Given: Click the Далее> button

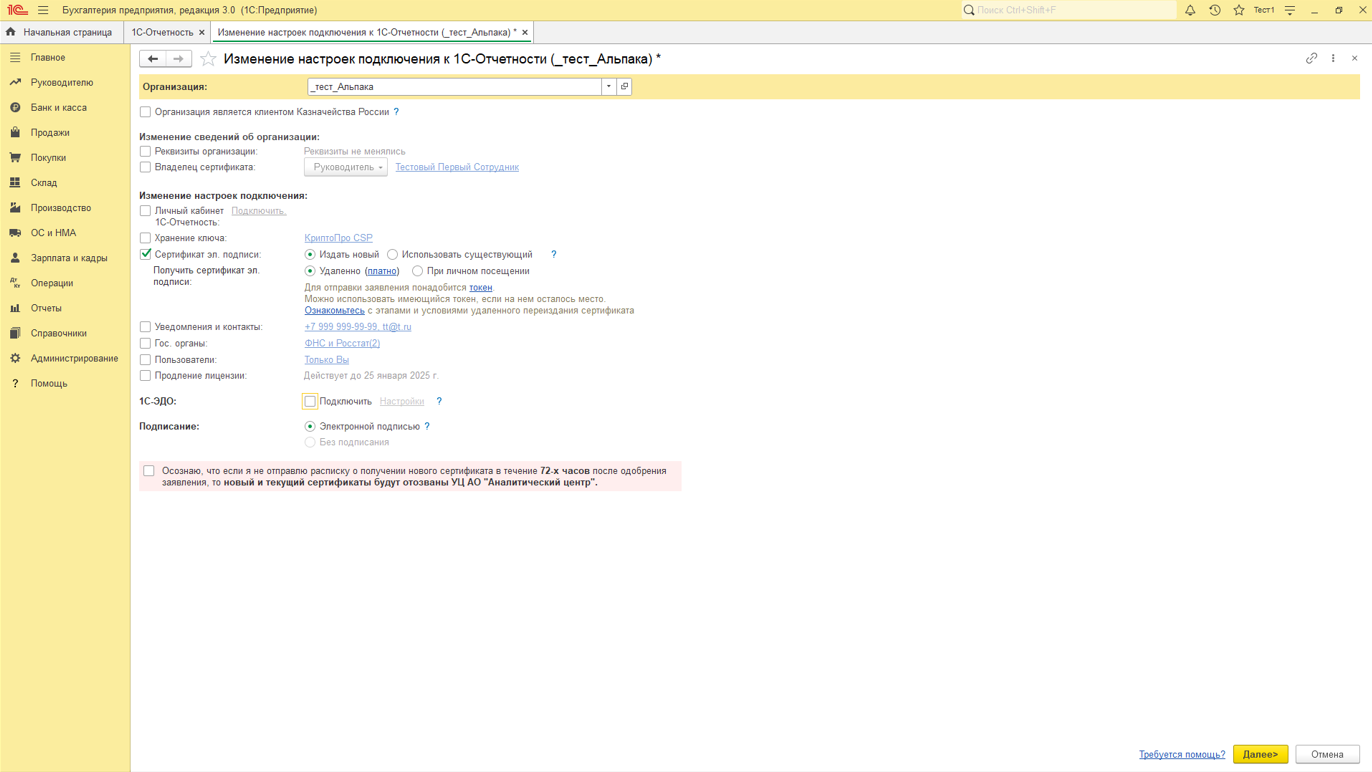Looking at the screenshot, I should tap(1260, 754).
